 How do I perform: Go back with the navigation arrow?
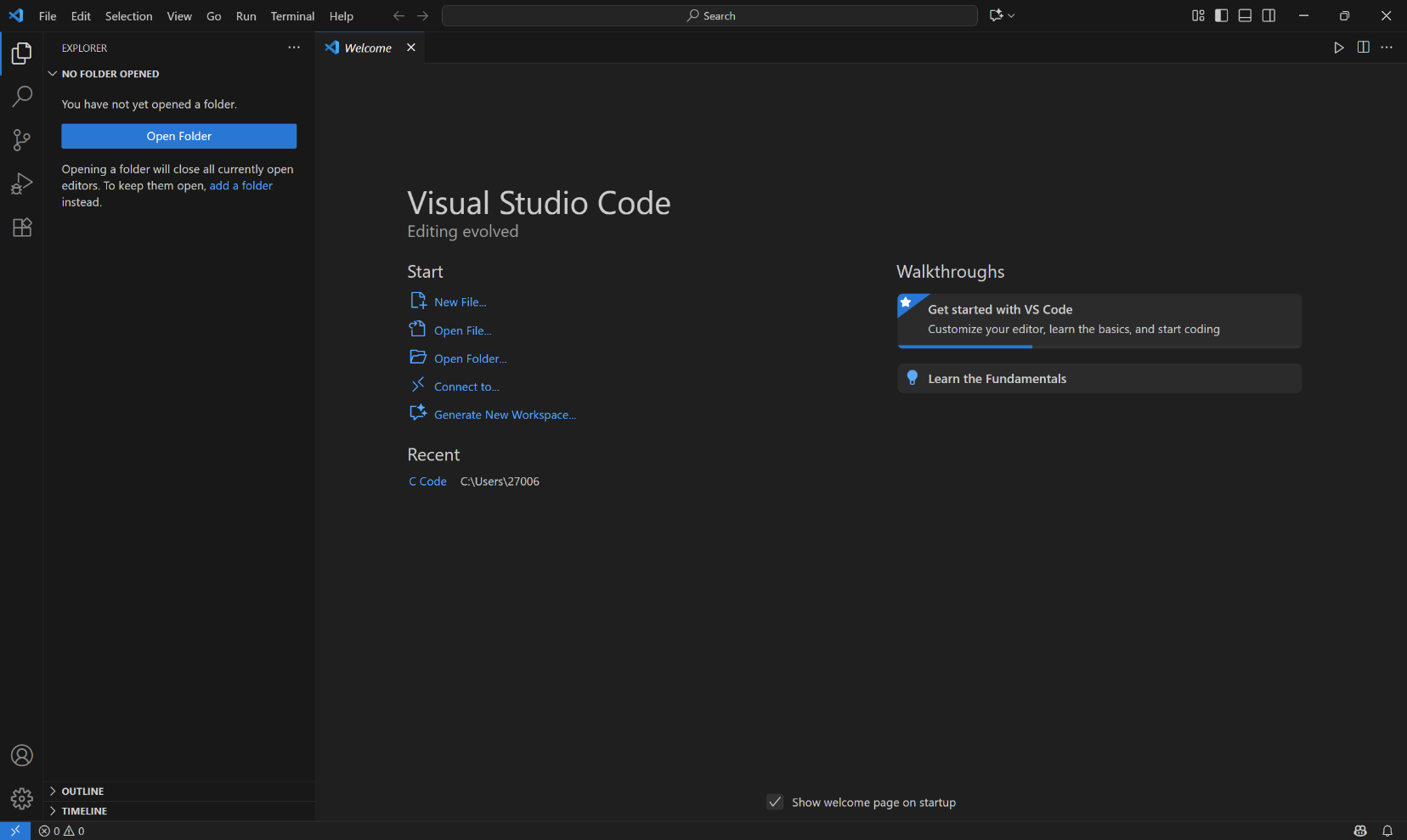tap(398, 15)
